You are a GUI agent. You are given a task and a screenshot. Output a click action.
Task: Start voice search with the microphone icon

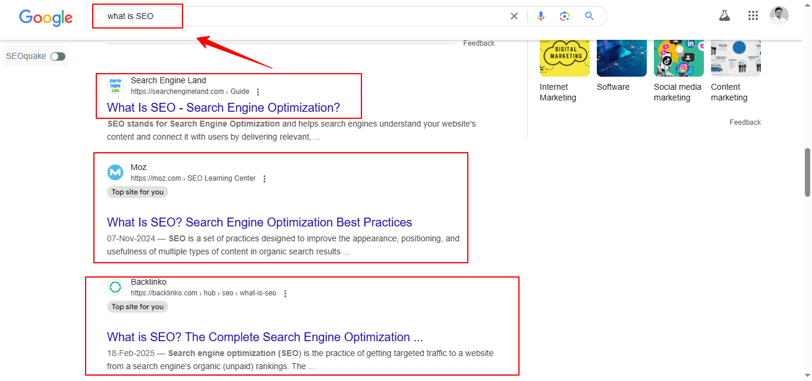click(x=541, y=16)
